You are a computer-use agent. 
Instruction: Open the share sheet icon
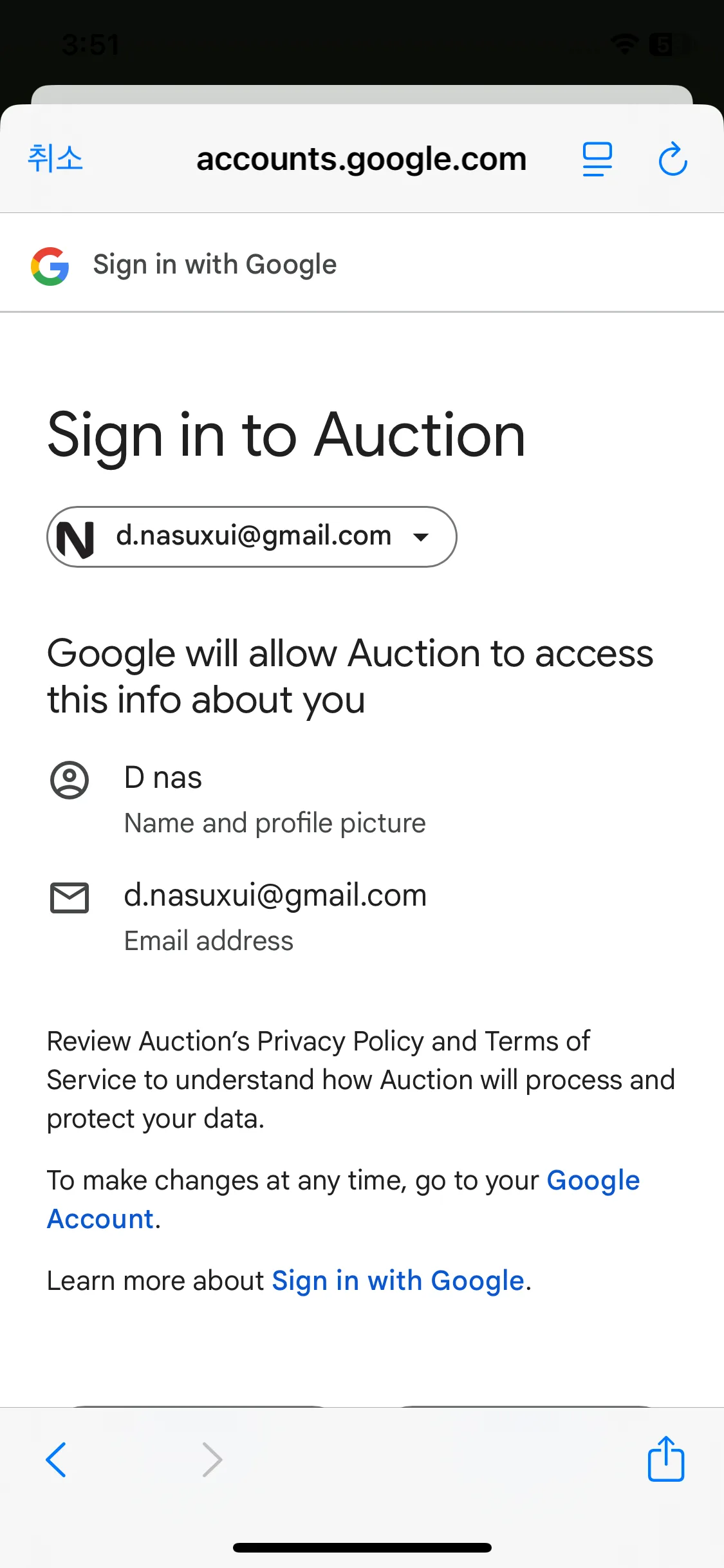pos(665,1459)
